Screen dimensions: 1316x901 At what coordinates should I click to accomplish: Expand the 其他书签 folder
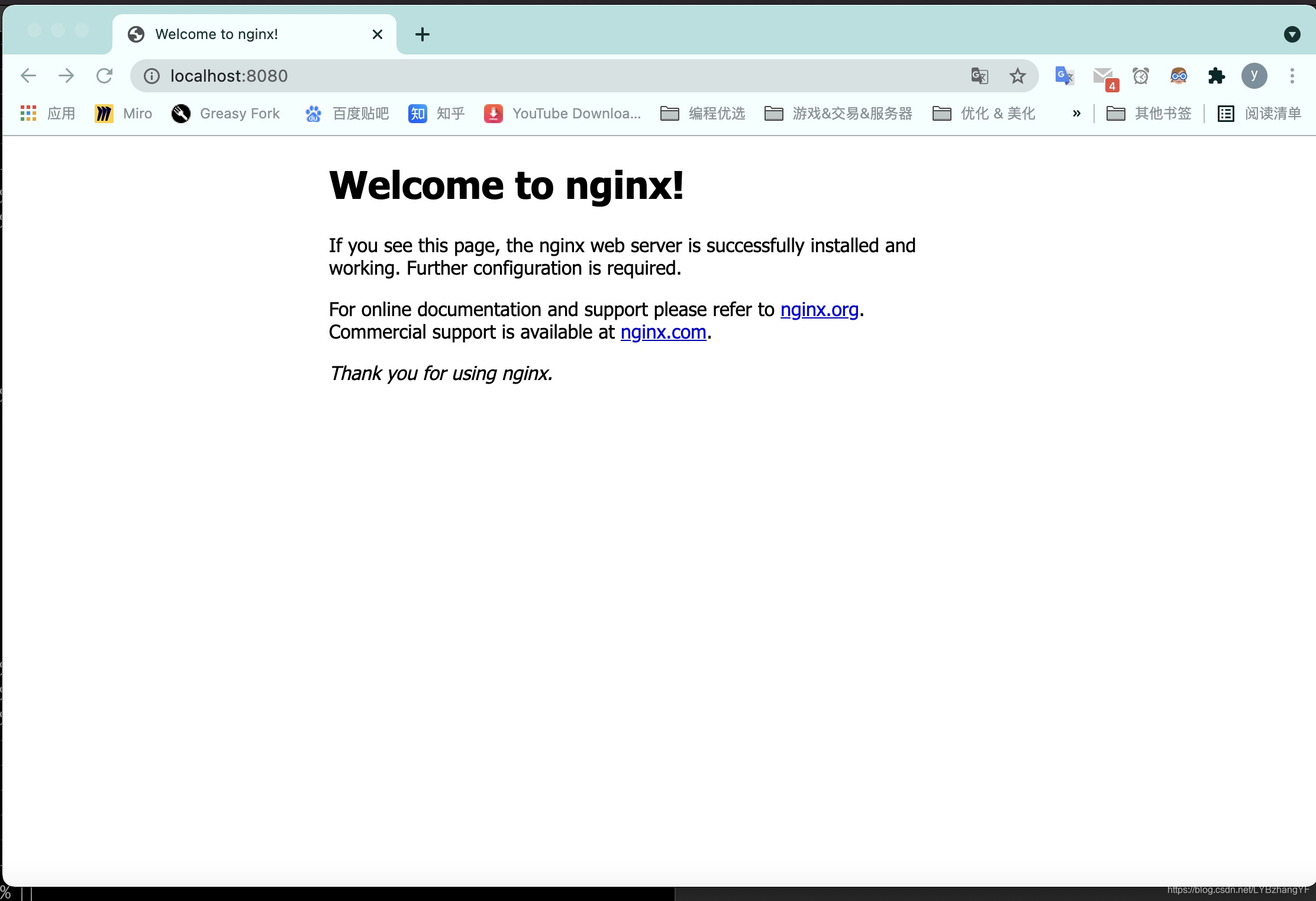tap(1149, 113)
